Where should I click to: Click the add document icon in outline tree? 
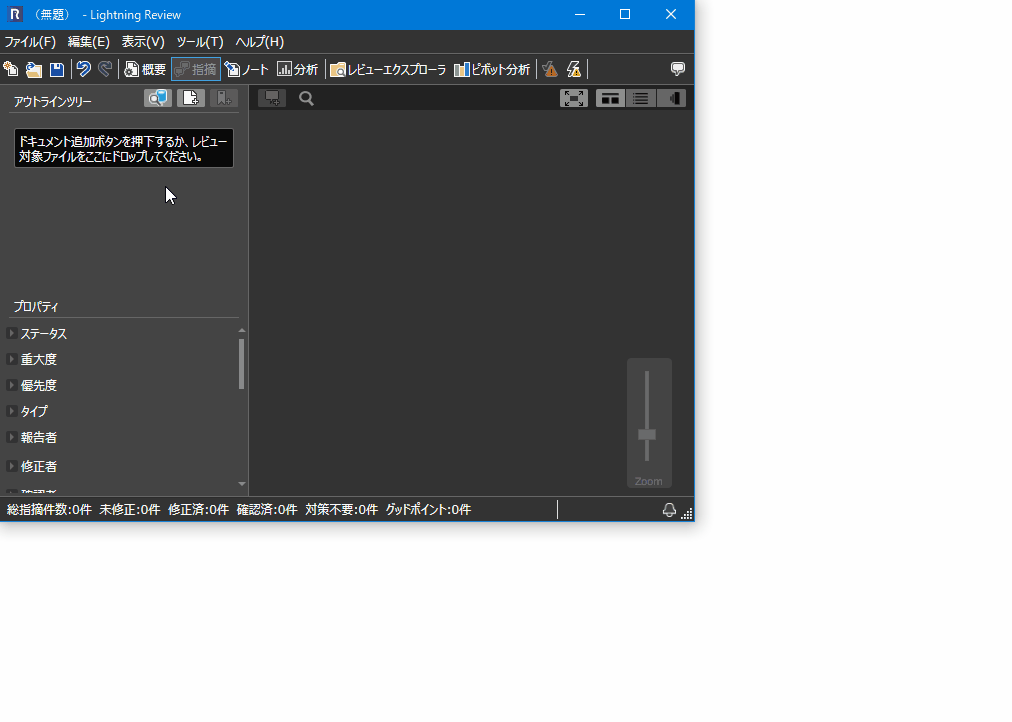tap(190, 98)
